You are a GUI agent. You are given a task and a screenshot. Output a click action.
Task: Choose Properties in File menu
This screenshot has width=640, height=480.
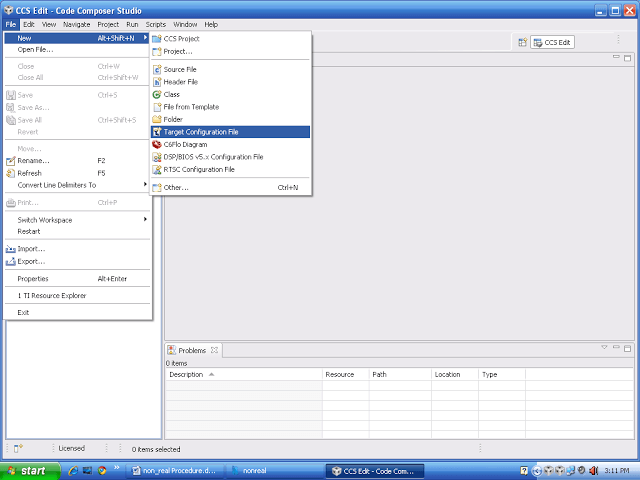(x=78, y=279)
